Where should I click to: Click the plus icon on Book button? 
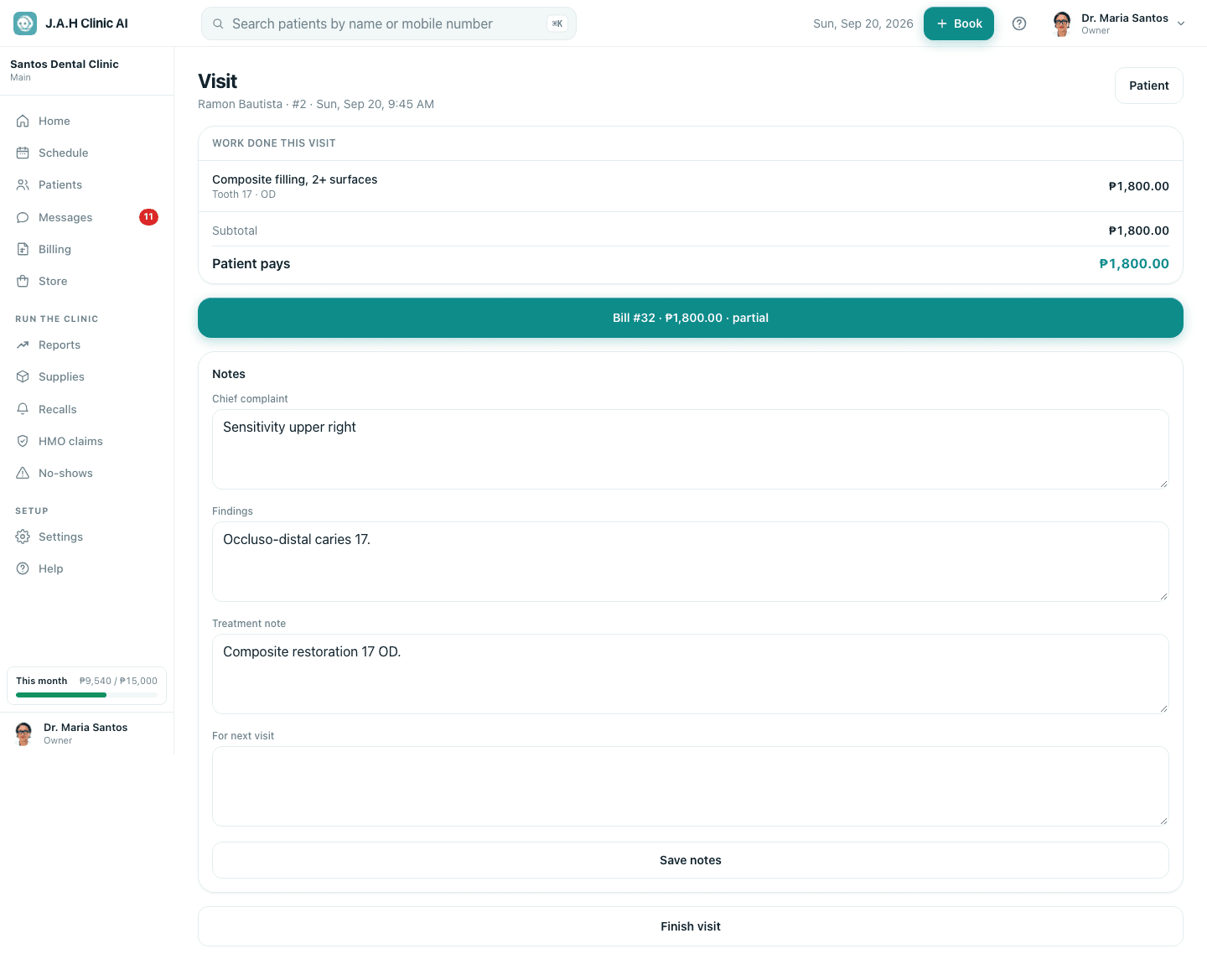click(x=942, y=23)
